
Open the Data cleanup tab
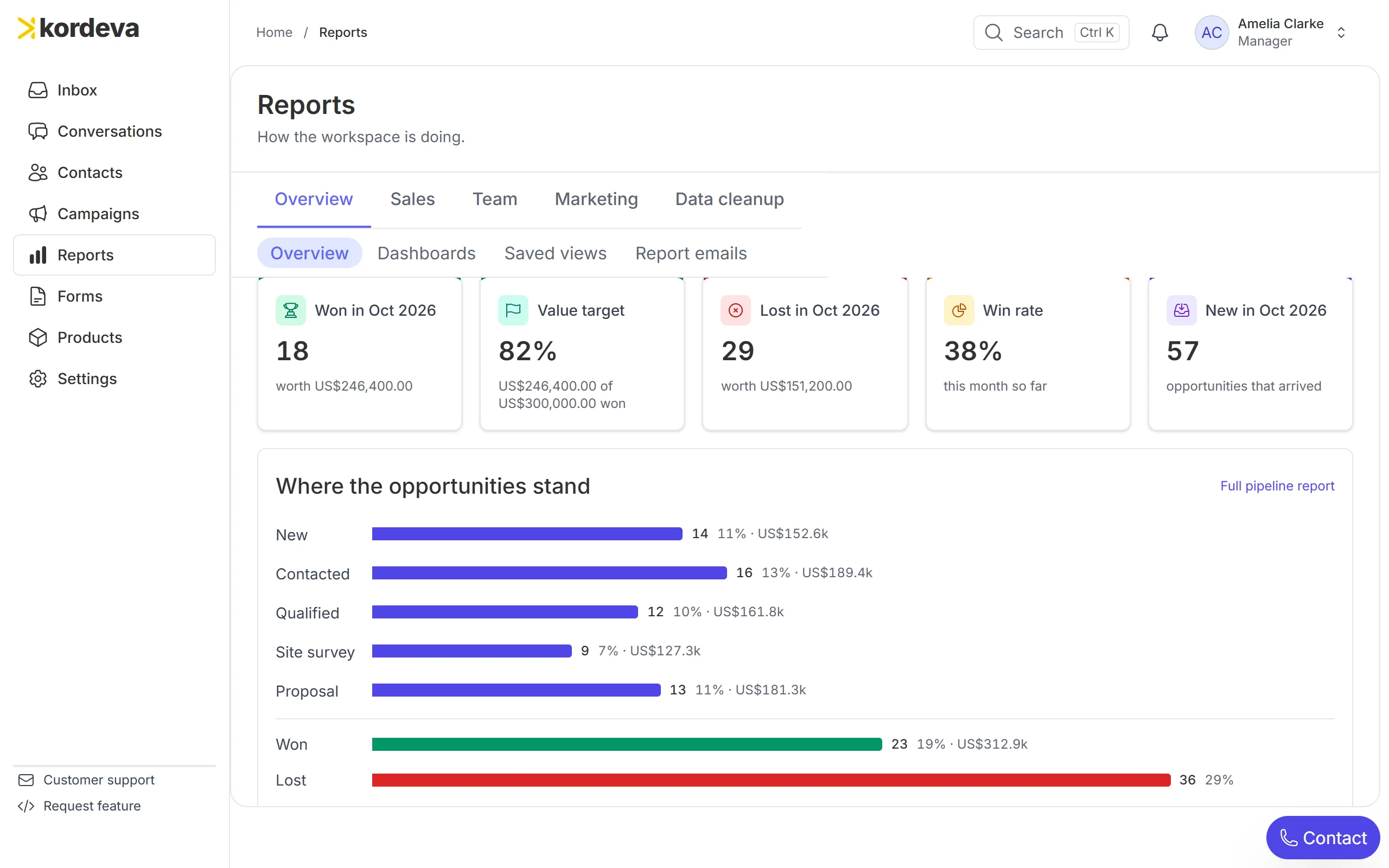tap(729, 199)
